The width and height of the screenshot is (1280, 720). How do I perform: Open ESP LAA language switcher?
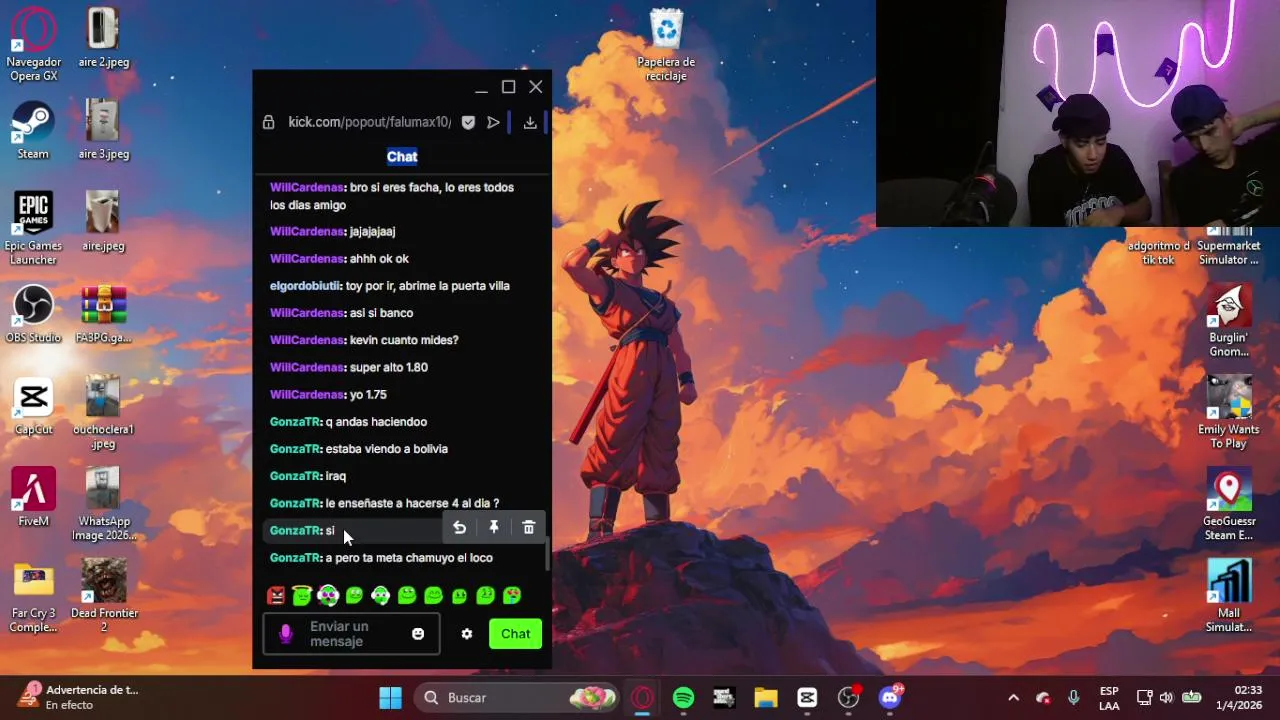[x=1109, y=698]
